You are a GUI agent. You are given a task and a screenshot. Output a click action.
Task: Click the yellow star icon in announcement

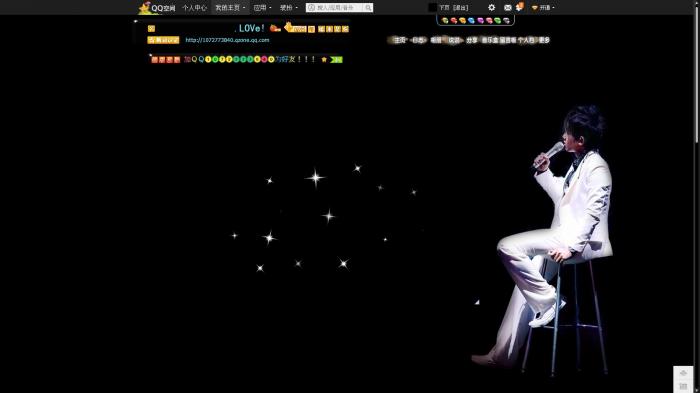(324, 59)
